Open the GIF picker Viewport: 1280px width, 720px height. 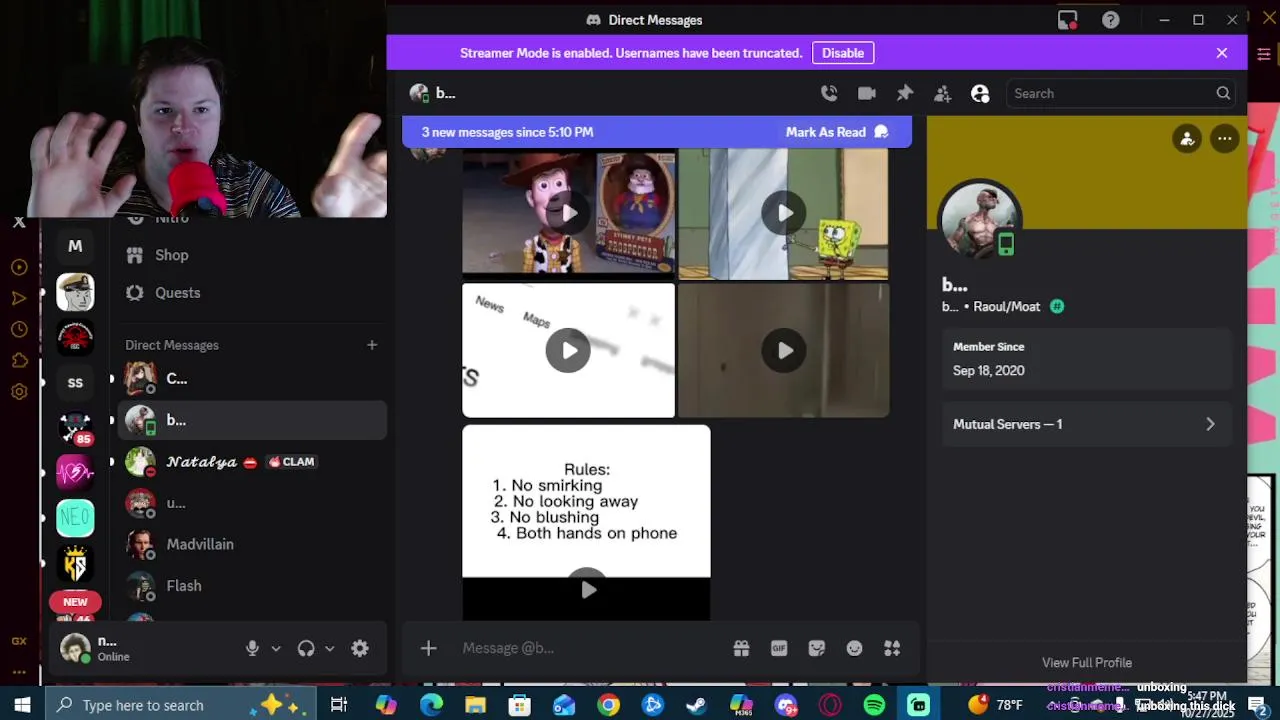779,648
